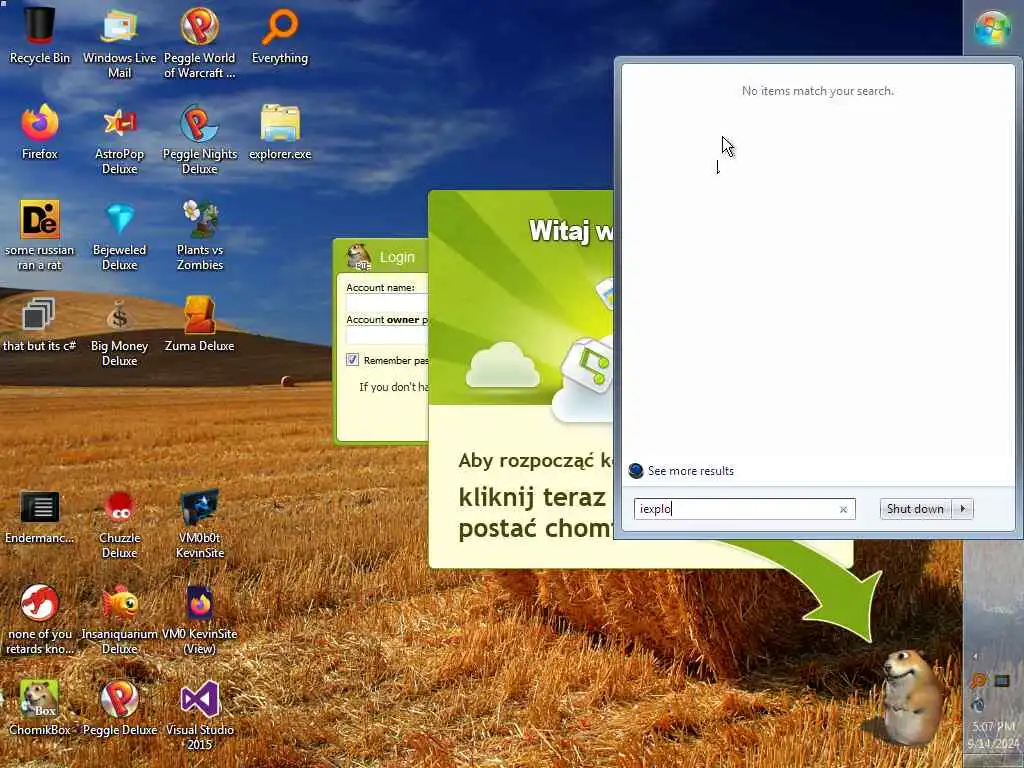Select the Peggle Deluxe desktop icon
Image resolution: width=1024 pixels, height=768 pixels.
click(120, 708)
